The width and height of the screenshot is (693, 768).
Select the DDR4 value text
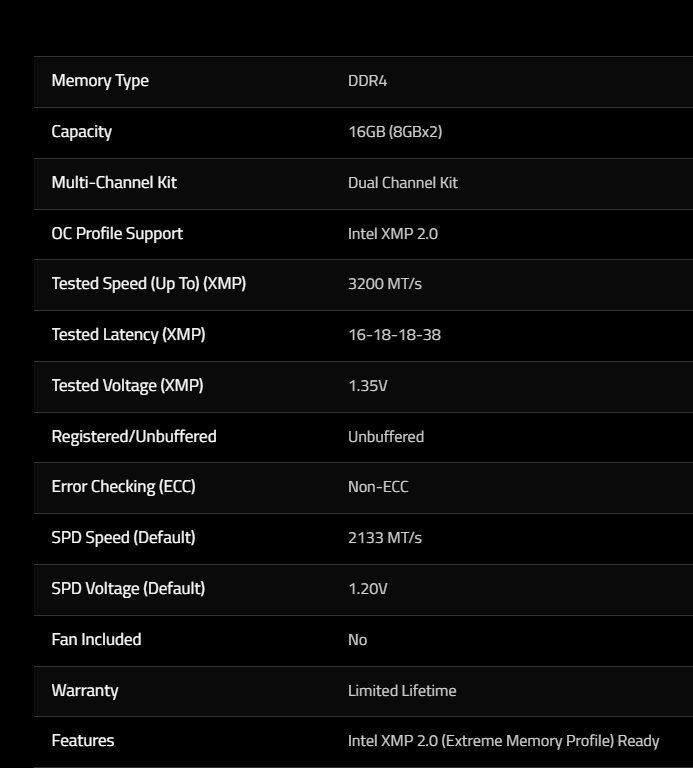367,81
